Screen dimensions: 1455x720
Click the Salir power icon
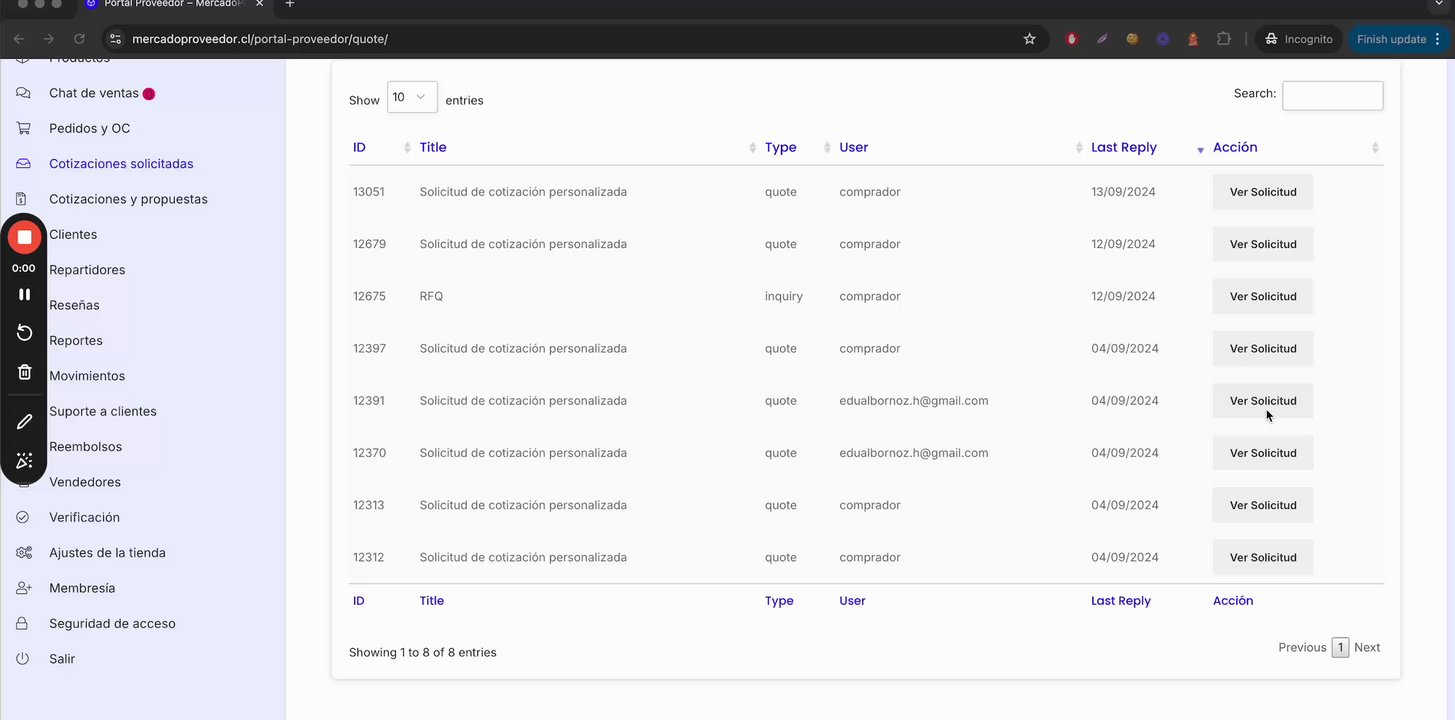pyautogui.click(x=23, y=659)
